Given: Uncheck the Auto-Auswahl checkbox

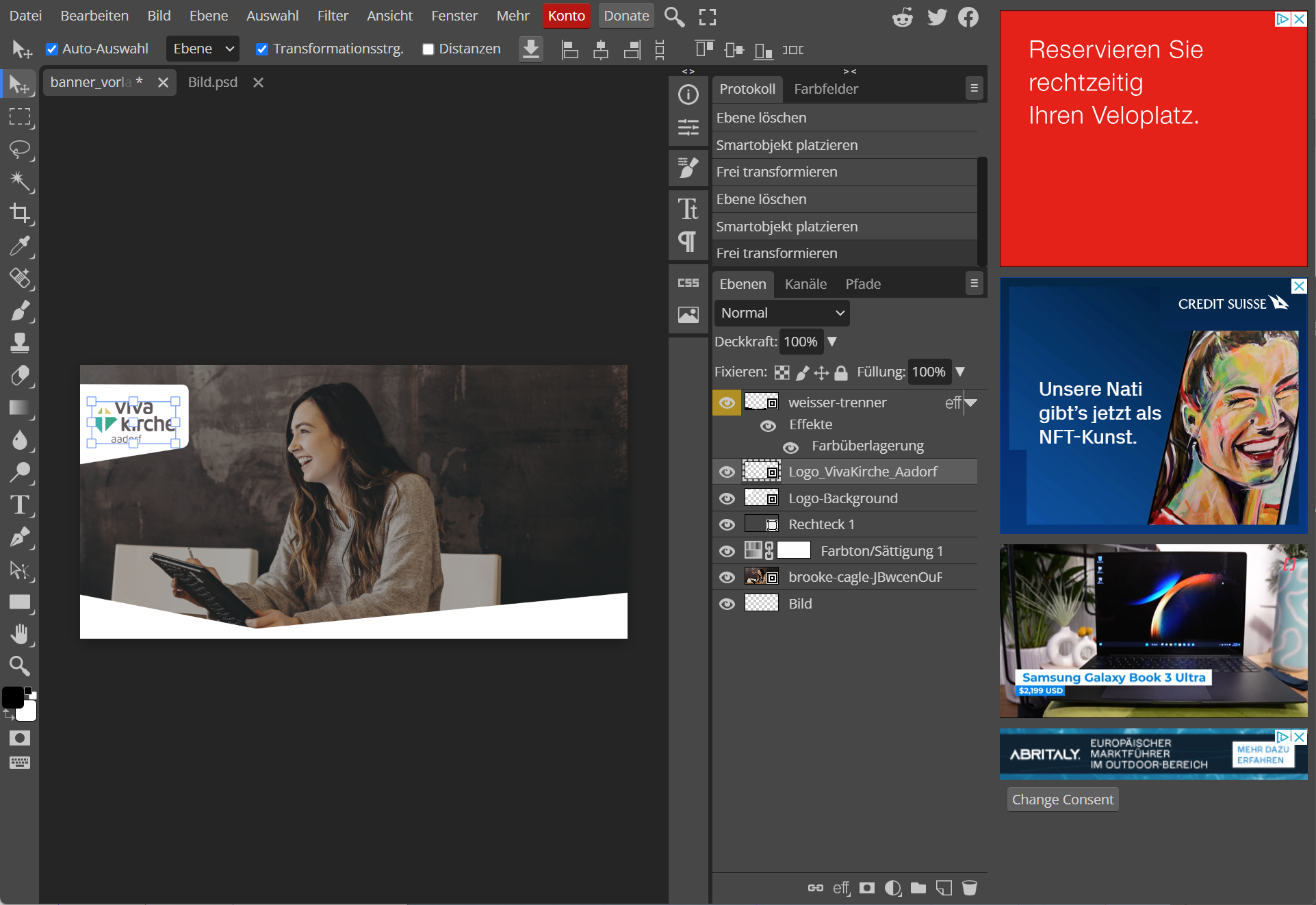Looking at the screenshot, I should point(52,49).
